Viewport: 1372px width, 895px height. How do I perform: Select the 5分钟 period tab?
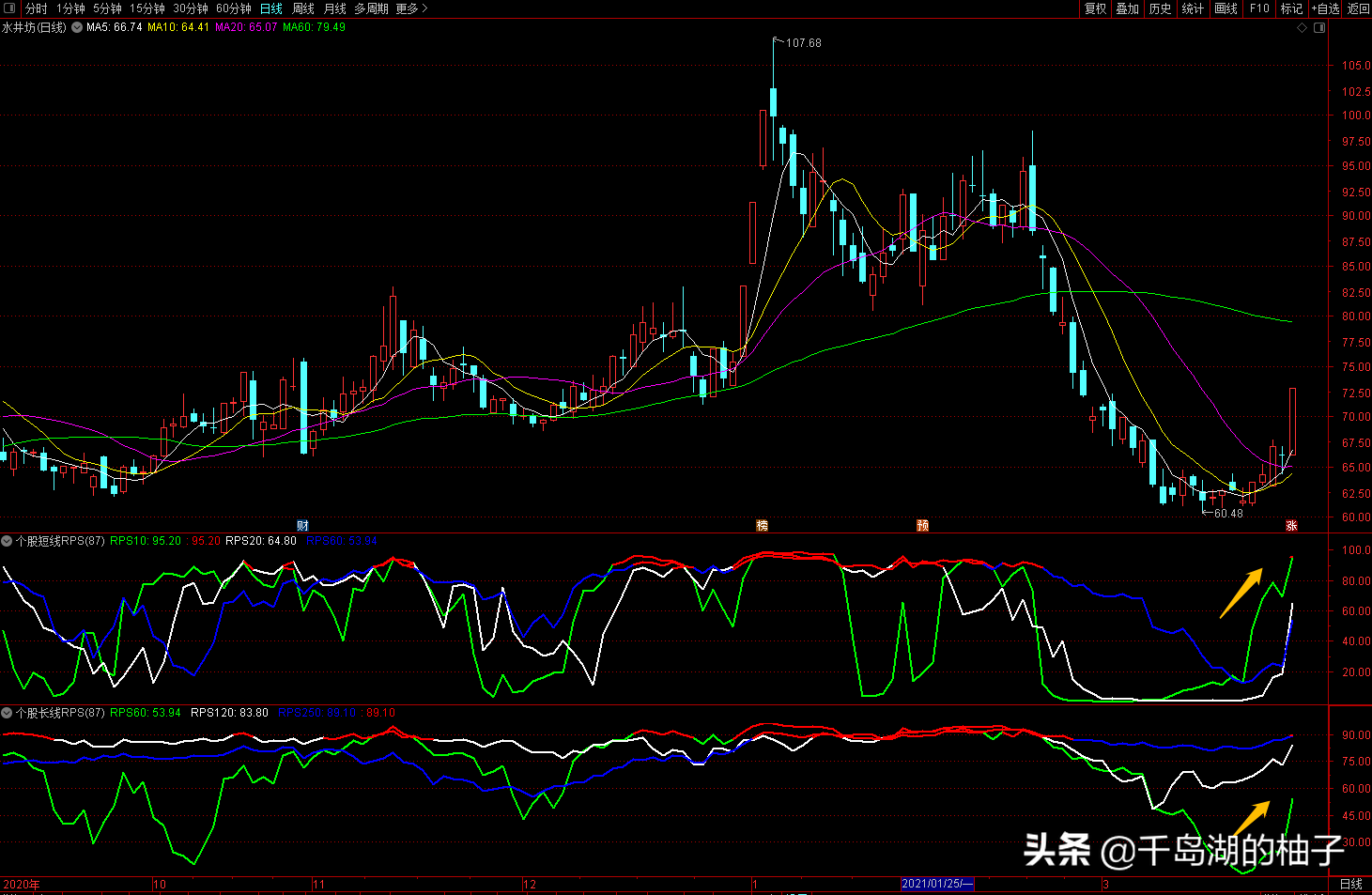click(107, 8)
